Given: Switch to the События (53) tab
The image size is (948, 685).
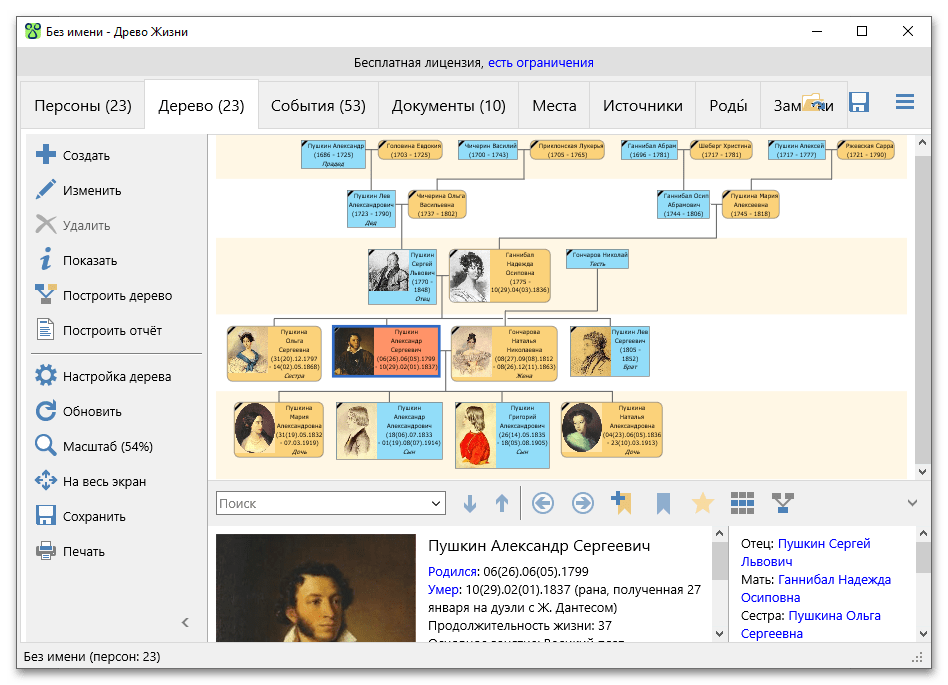Looking at the screenshot, I should coord(318,106).
